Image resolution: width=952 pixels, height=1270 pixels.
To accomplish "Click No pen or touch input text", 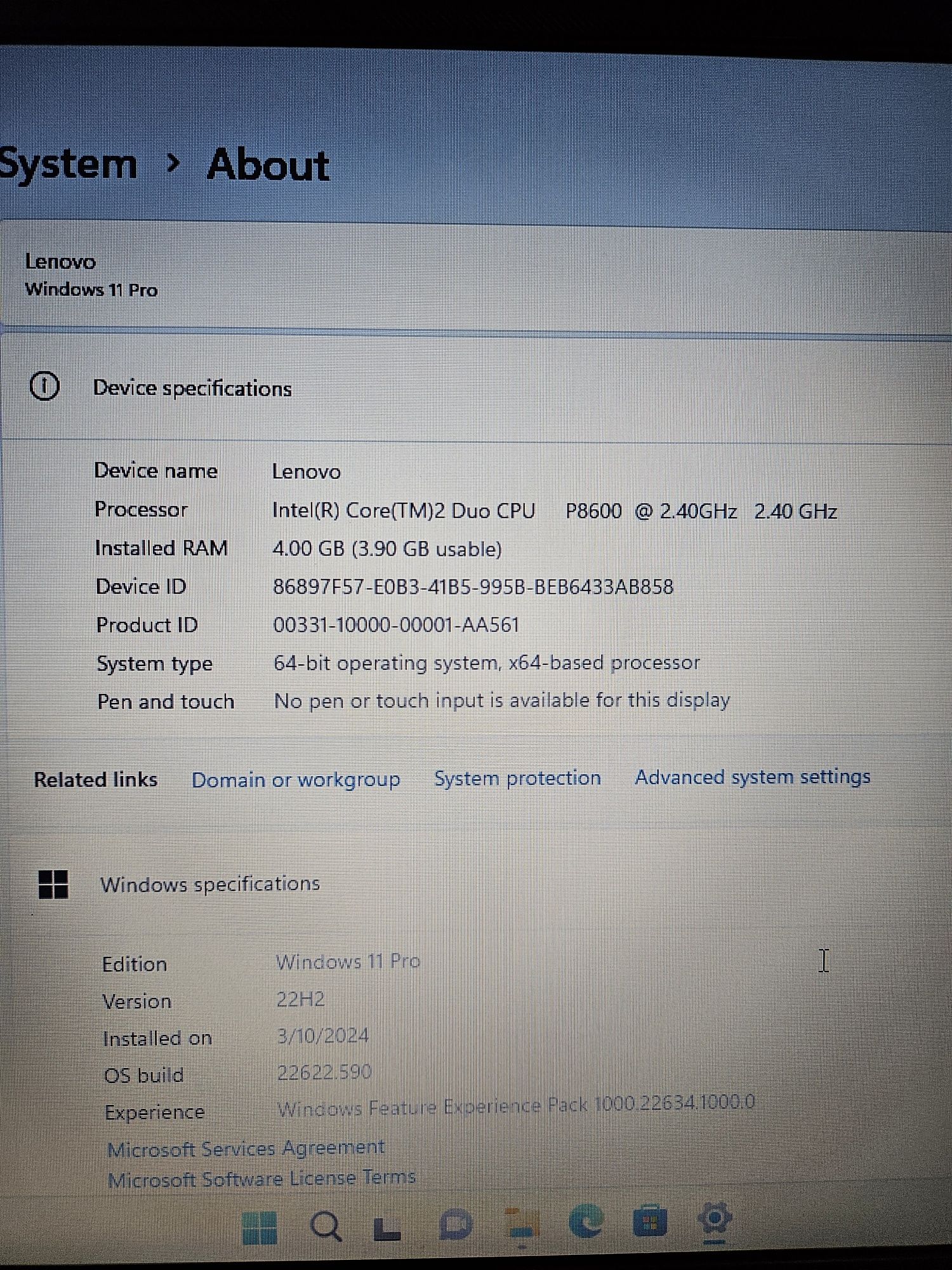I will click(502, 700).
